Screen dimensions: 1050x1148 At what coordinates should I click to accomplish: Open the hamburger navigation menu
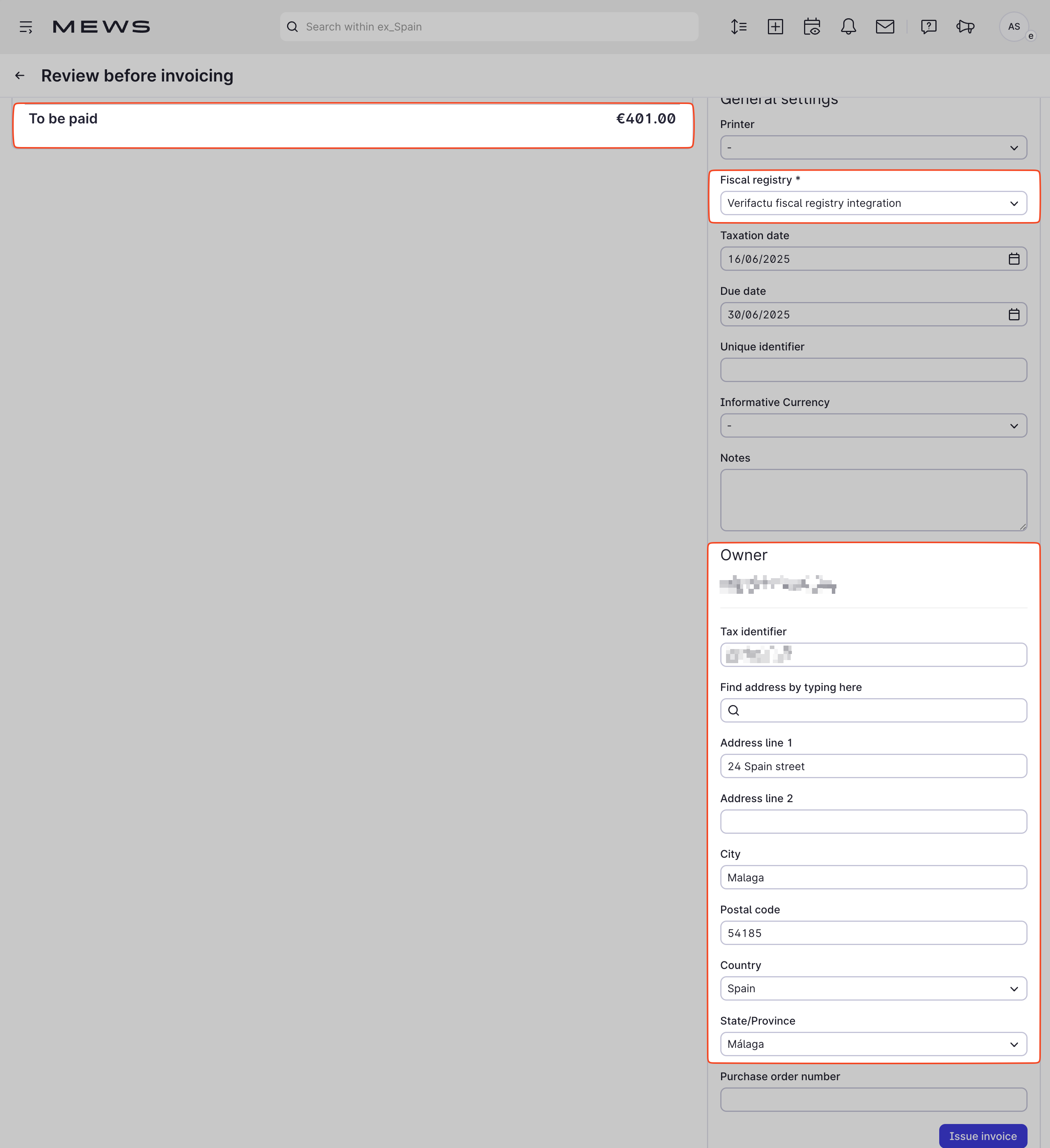26,27
